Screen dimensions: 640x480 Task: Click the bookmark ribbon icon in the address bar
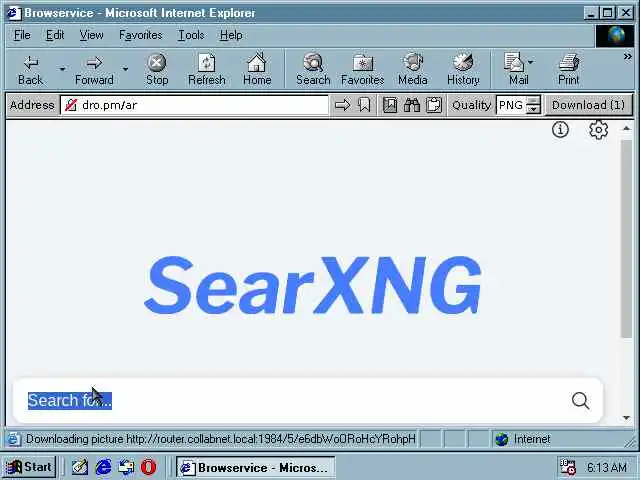coord(364,105)
